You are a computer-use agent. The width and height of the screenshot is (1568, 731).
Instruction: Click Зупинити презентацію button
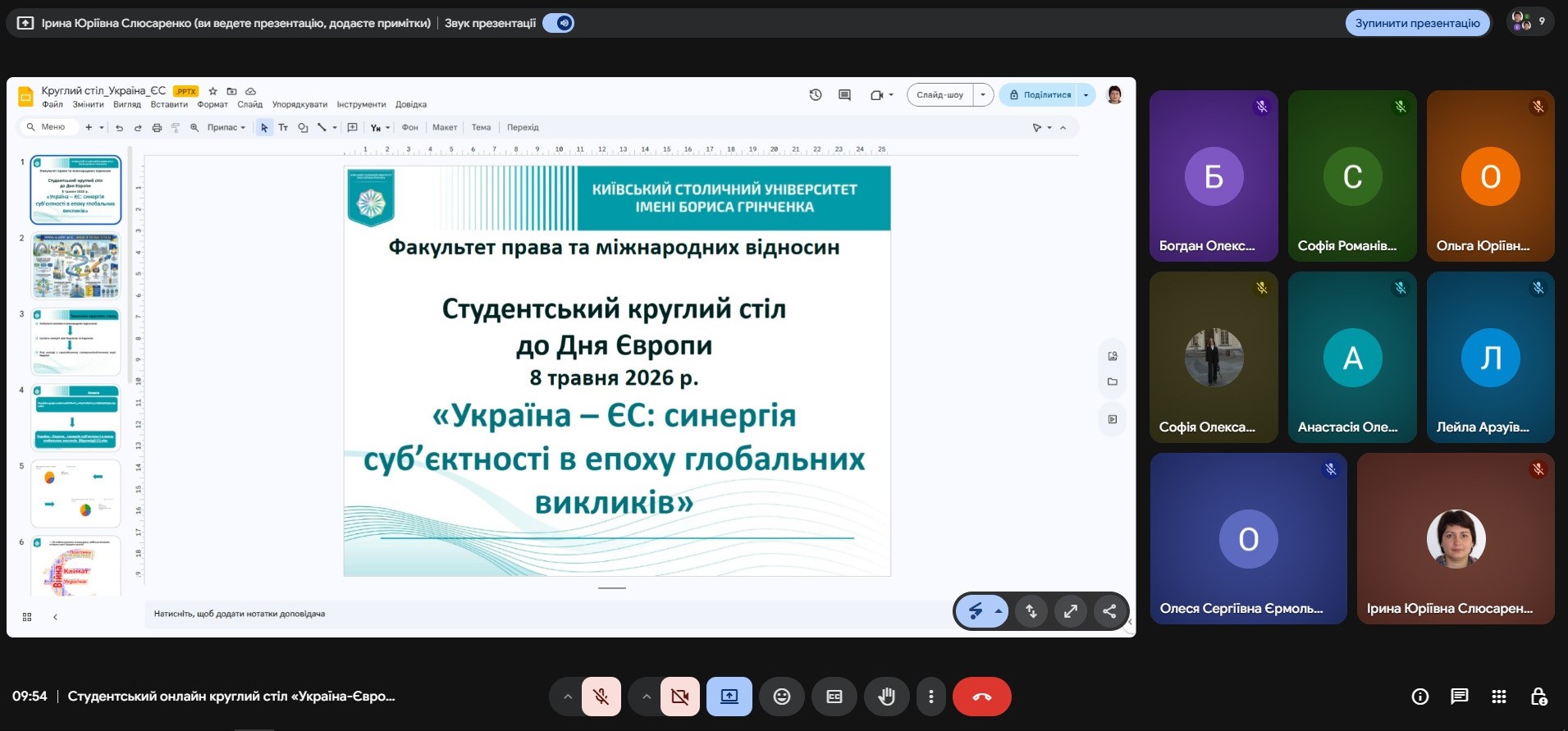tap(1417, 23)
